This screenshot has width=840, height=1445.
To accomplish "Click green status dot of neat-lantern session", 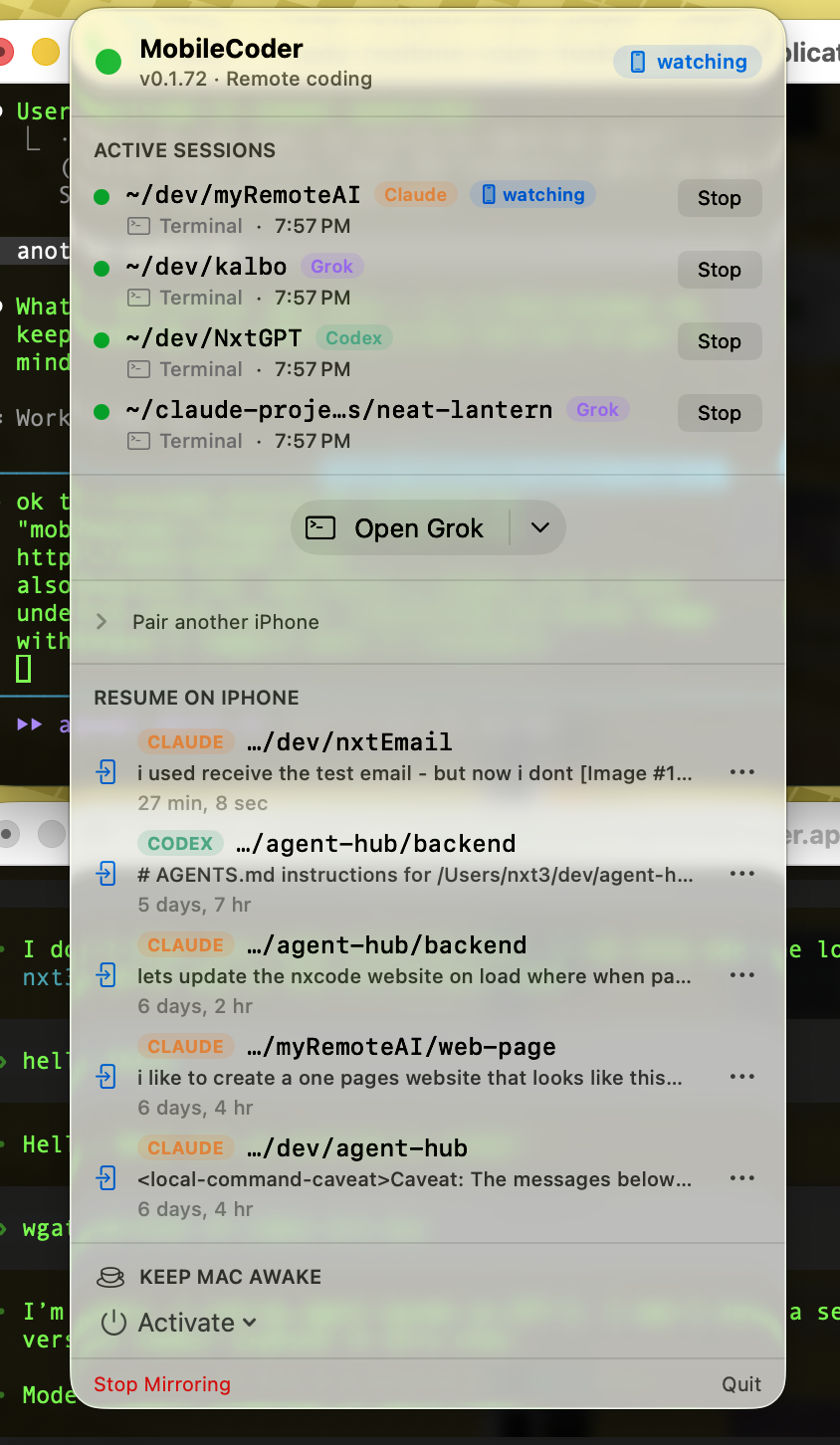I will click(x=102, y=412).
